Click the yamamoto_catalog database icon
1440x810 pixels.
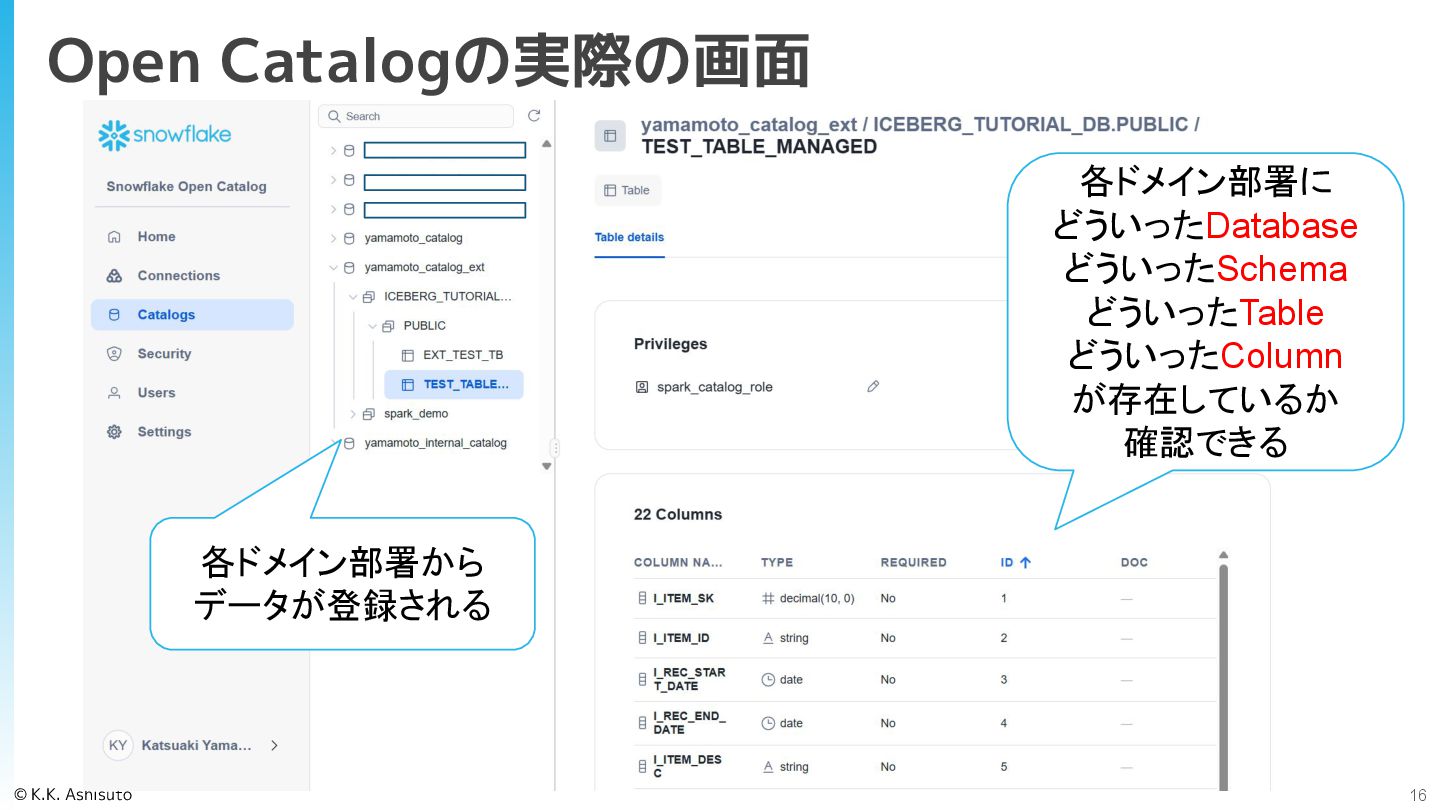click(x=349, y=239)
